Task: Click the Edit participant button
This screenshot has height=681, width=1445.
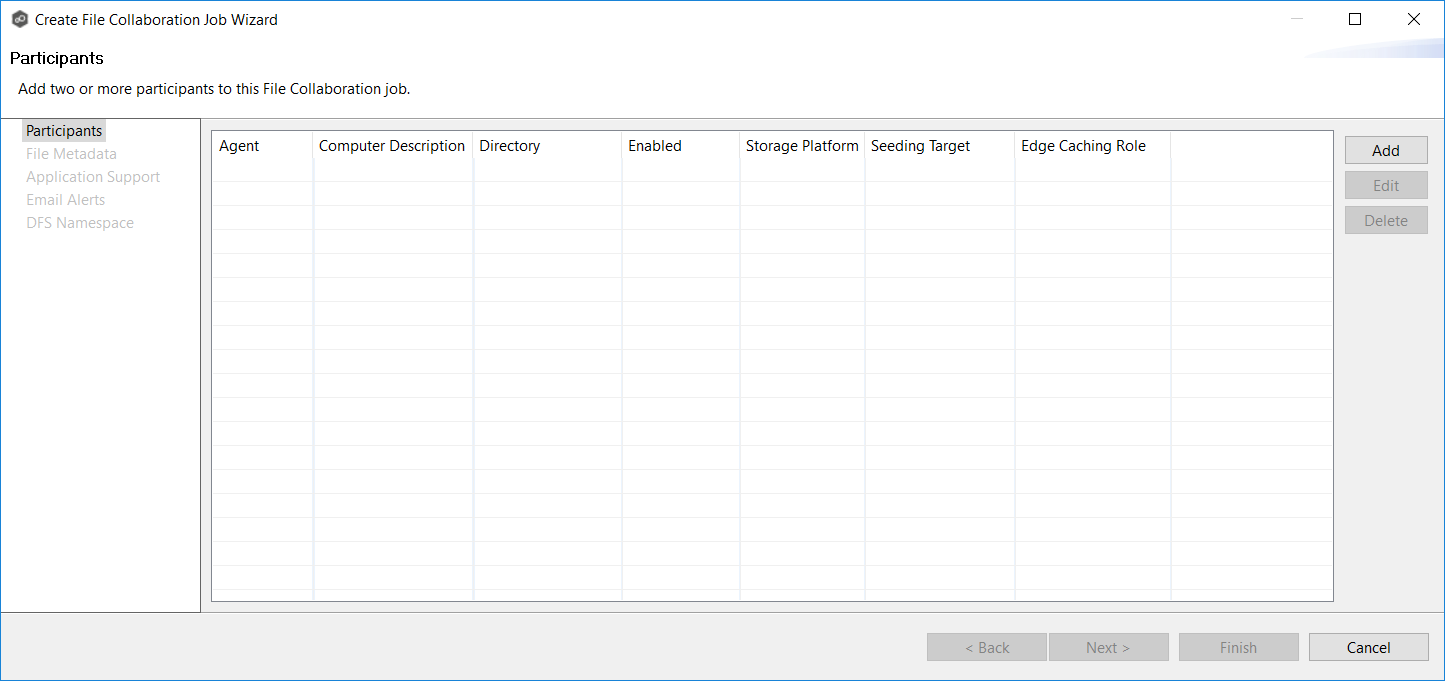Action: (x=1385, y=186)
